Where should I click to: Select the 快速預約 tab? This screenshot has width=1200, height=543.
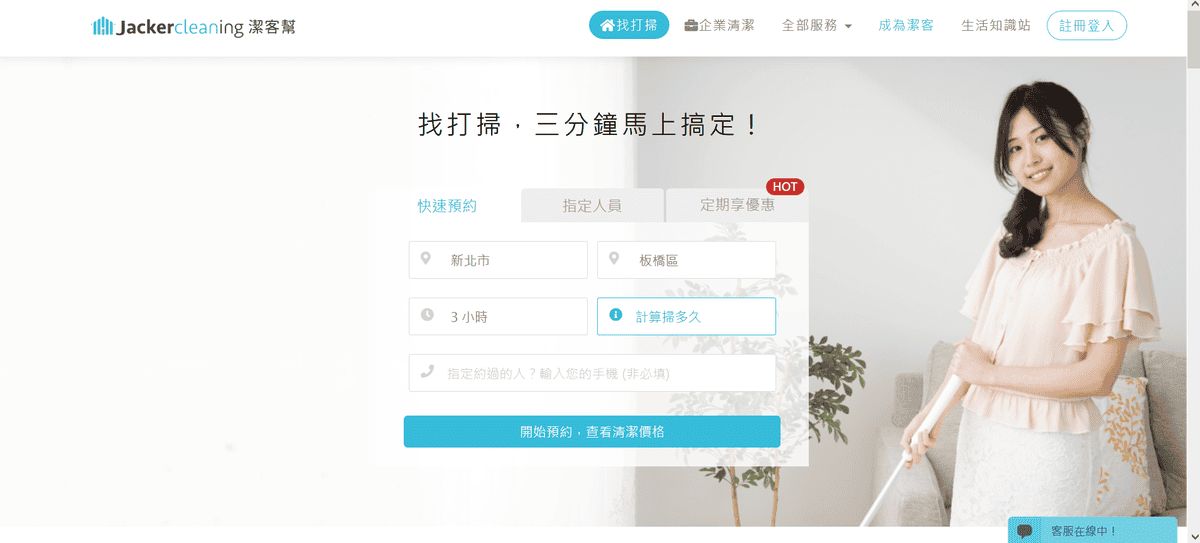coord(447,206)
